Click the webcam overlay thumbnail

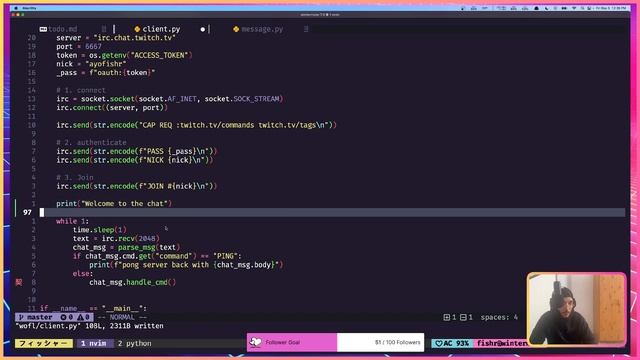click(576, 309)
